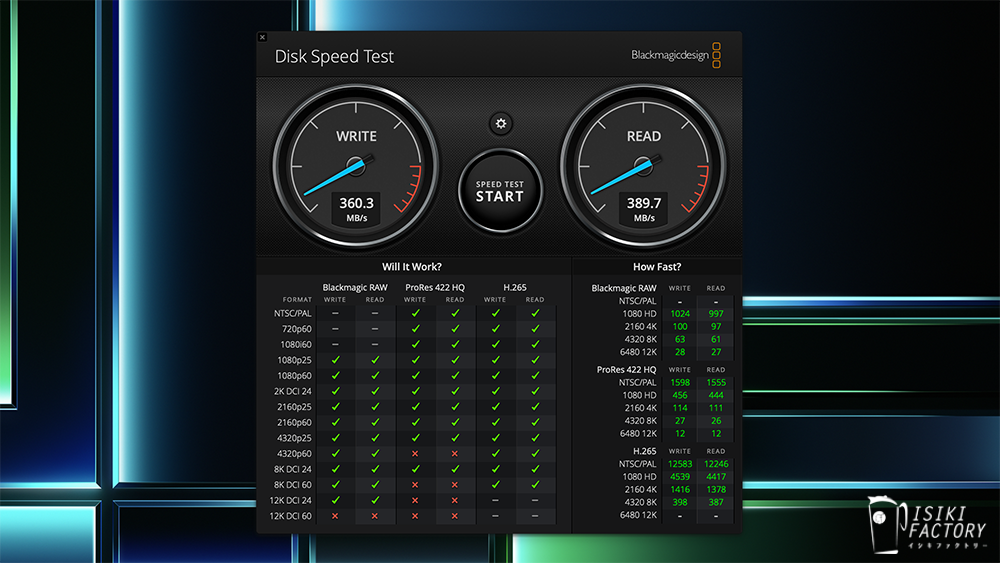1000x563 pixels.
Task: Click H.265 read checkmark for NTSC/PAL
Action: pyautogui.click(x=535, y=313)
